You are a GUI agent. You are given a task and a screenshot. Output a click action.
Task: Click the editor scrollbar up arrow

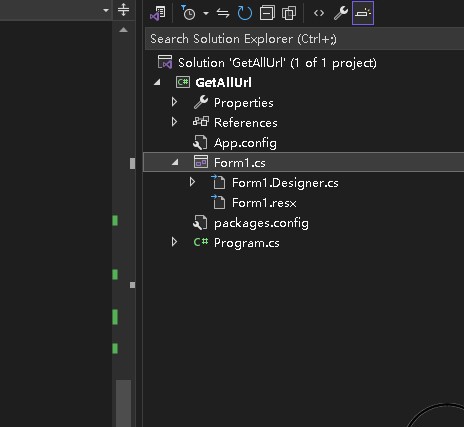123,30
